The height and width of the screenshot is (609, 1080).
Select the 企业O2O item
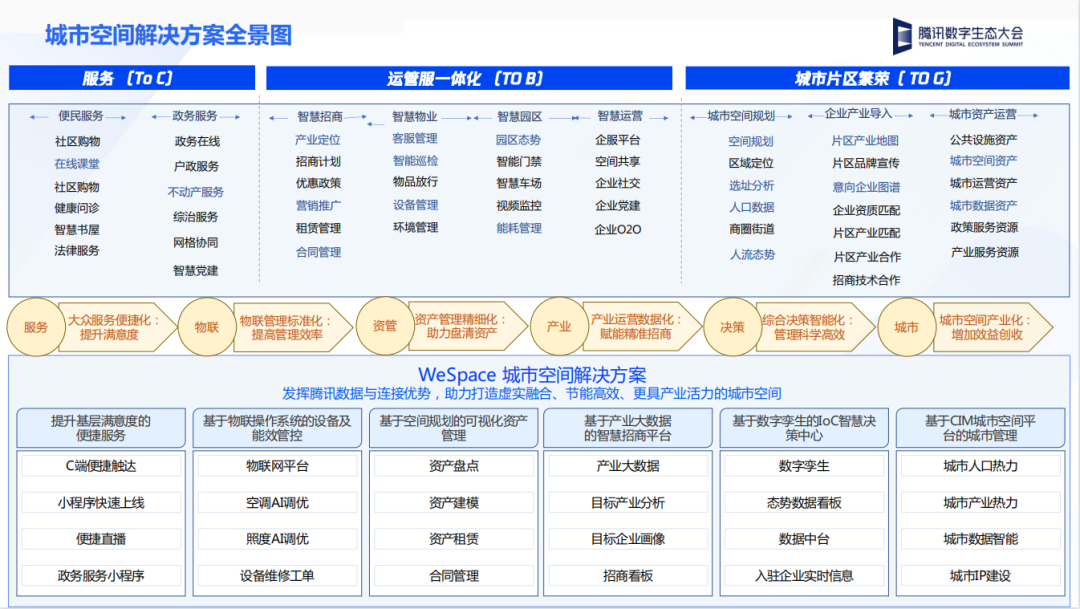(x=618, y=229)
